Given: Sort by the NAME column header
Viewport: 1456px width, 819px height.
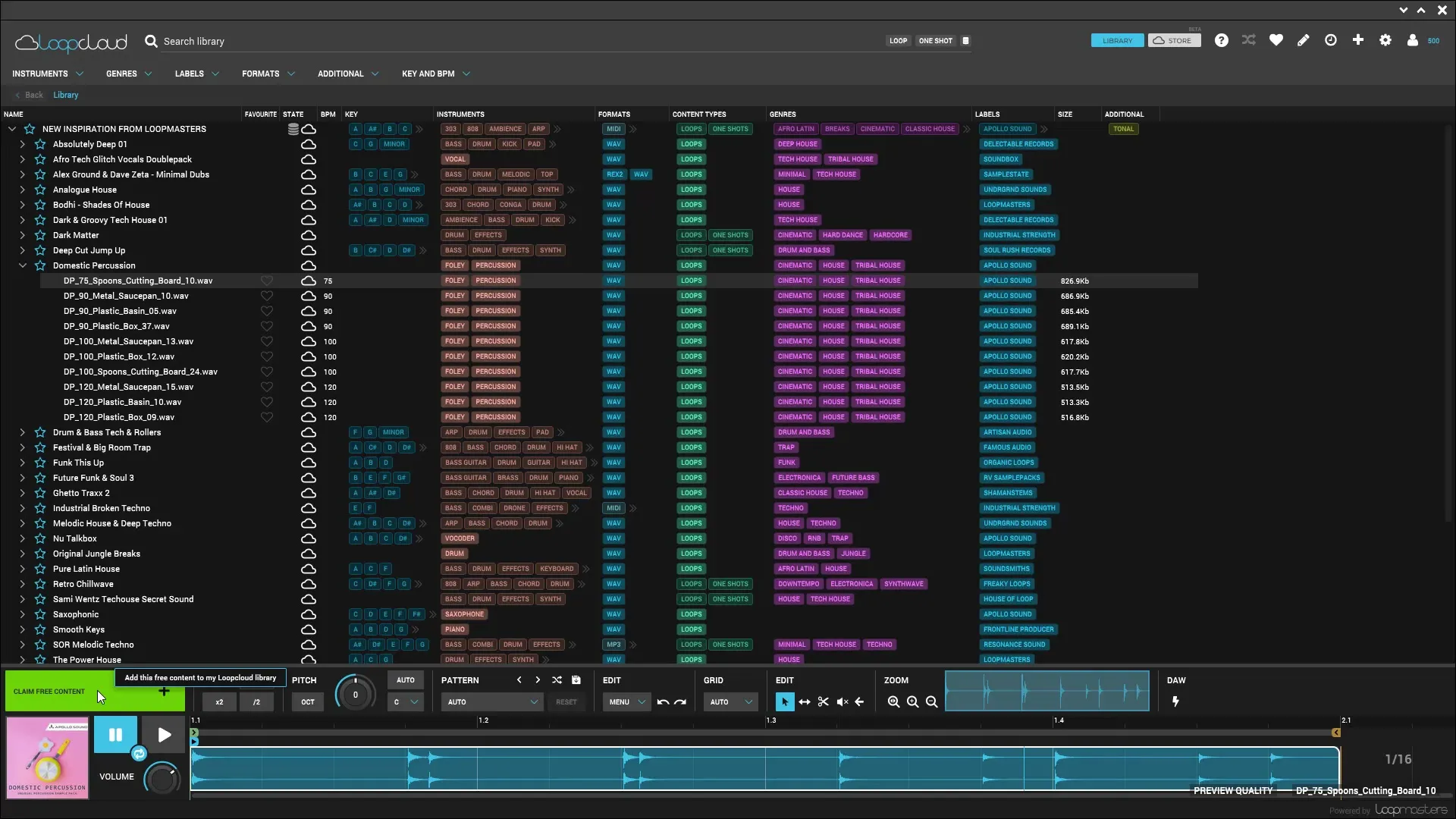Looking at the screenshot, I should [14, 115].
